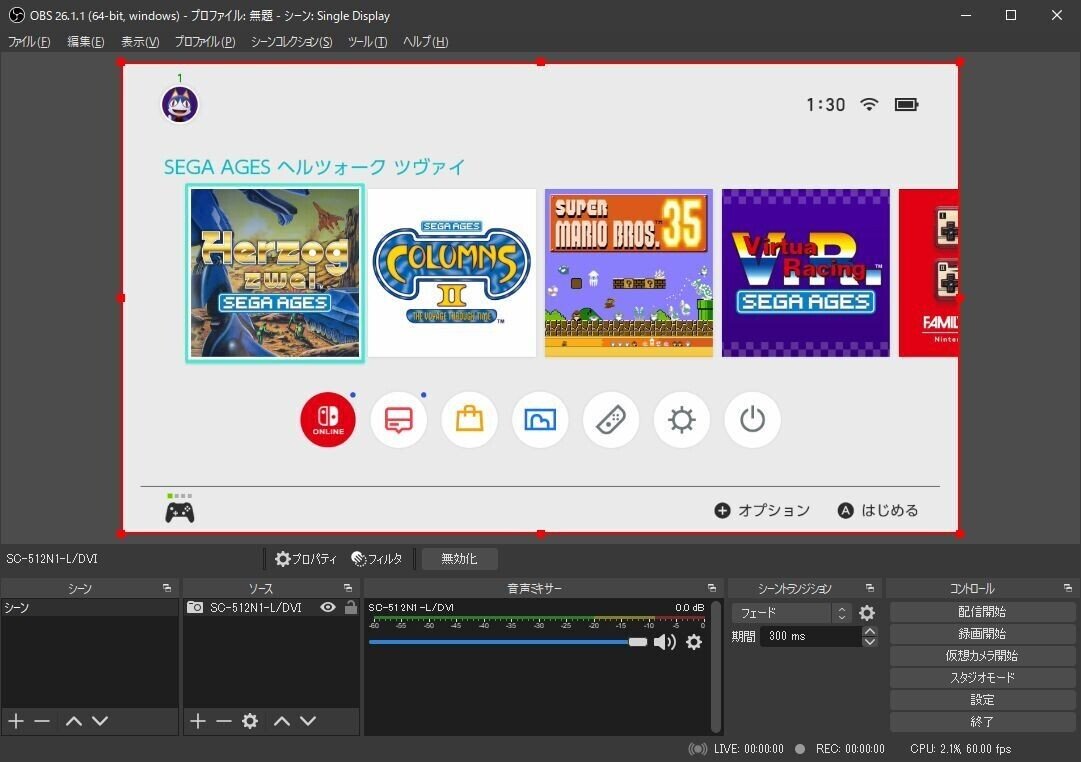Select the partially visible Famicom tile
Image resolution: width=1081 pixels, height=762 pixels.
coord(929,273)
